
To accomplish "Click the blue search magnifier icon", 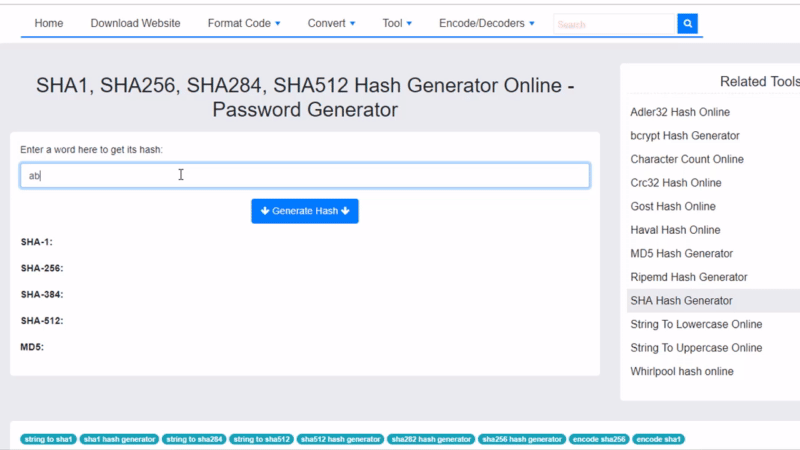I will pos(687,24).
